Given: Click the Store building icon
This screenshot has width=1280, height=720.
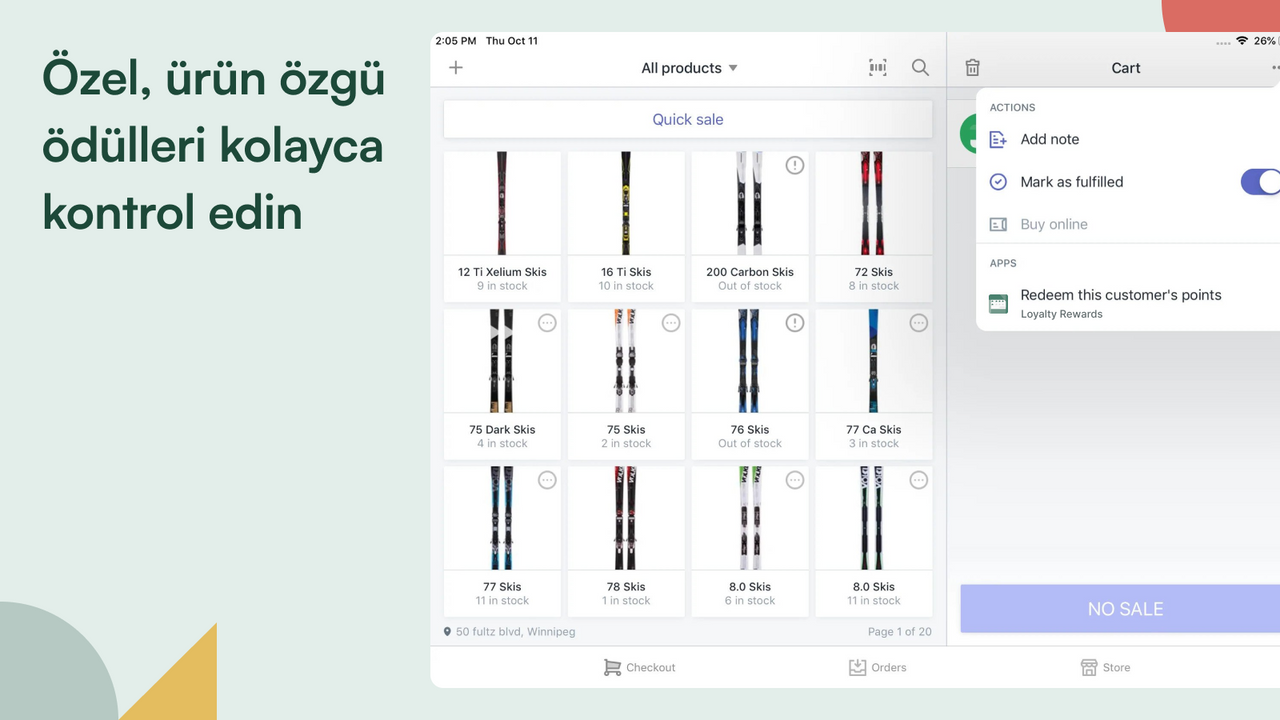Looking at the screenshot, I should 1089,667.
